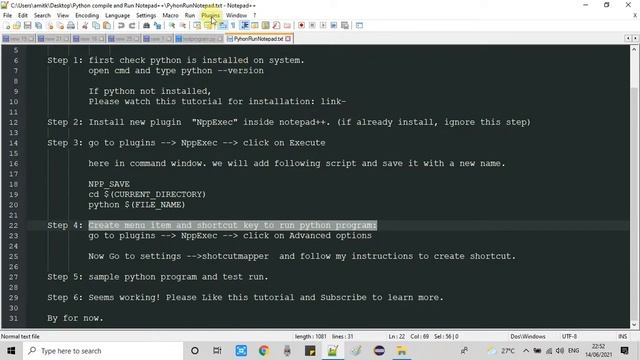Click the Paste clipboard icon
Viewport: 640px width, 360px height.
tap(107, 25)
